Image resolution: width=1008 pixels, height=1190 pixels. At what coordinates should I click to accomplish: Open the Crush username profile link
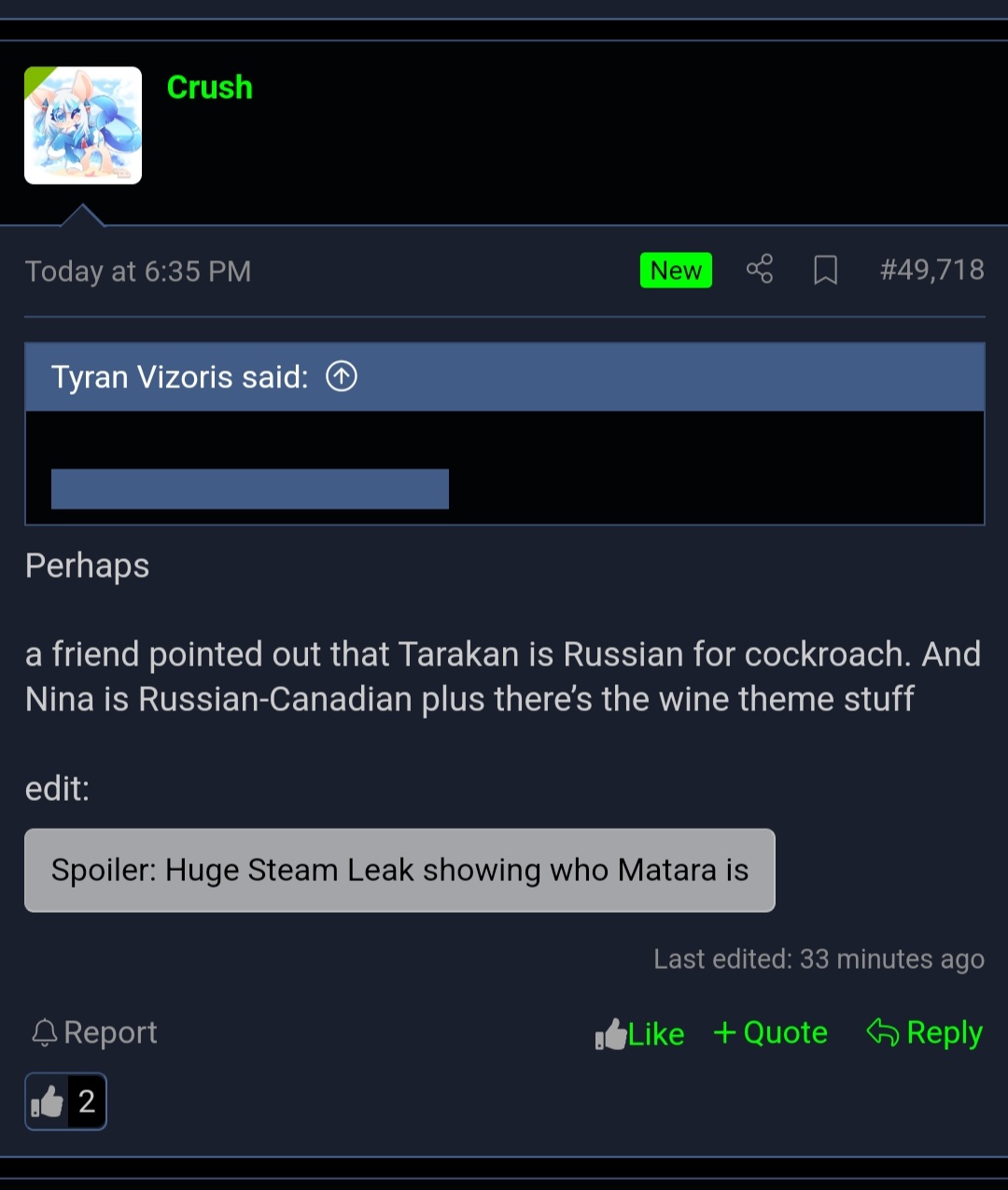209,87
